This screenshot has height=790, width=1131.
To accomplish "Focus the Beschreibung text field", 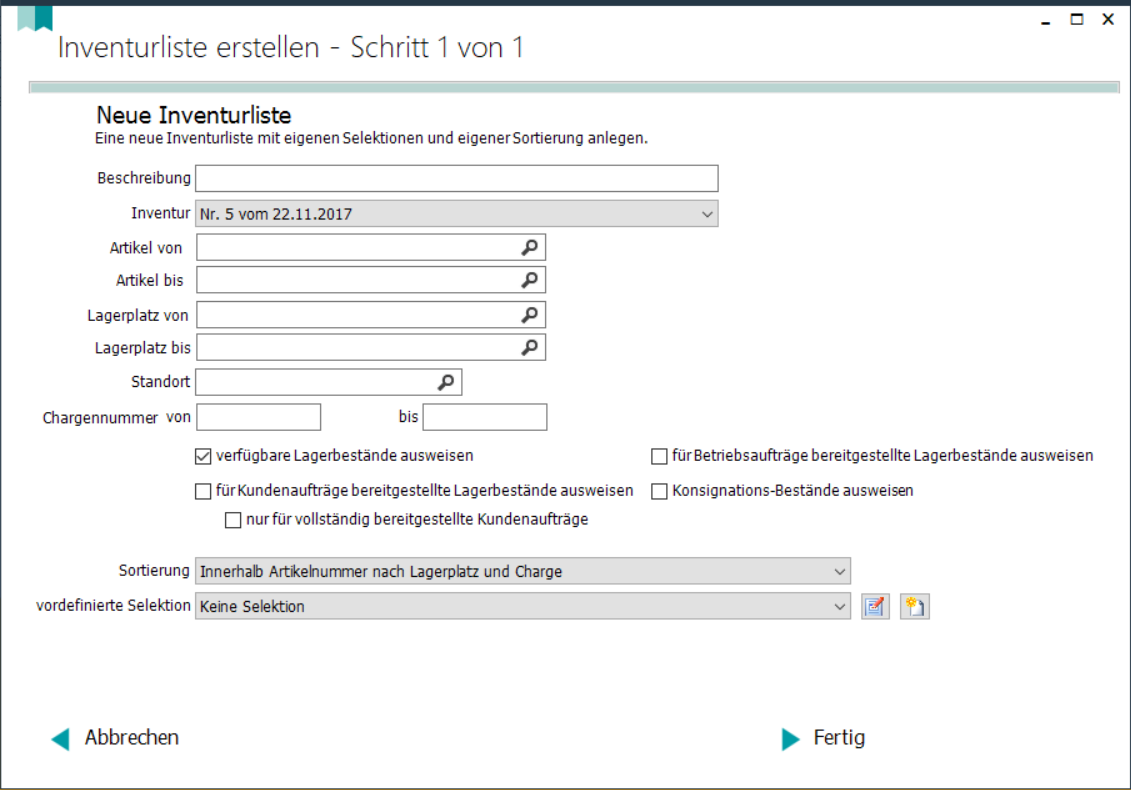I will coord(457,178).
